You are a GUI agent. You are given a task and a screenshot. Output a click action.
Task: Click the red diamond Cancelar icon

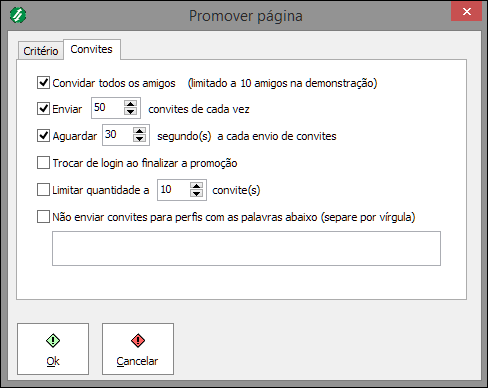pyautogui.click(x=138, y=341)
